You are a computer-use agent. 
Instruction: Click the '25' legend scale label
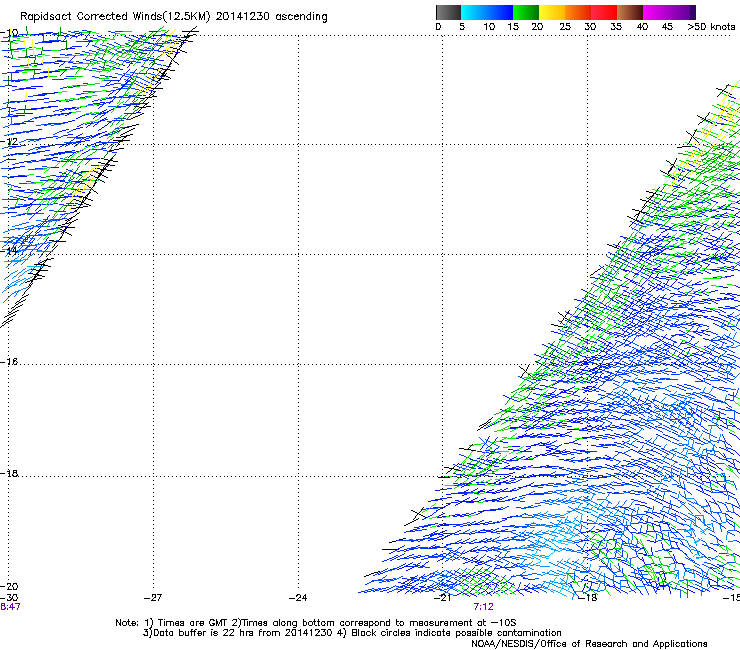[565, 27]
